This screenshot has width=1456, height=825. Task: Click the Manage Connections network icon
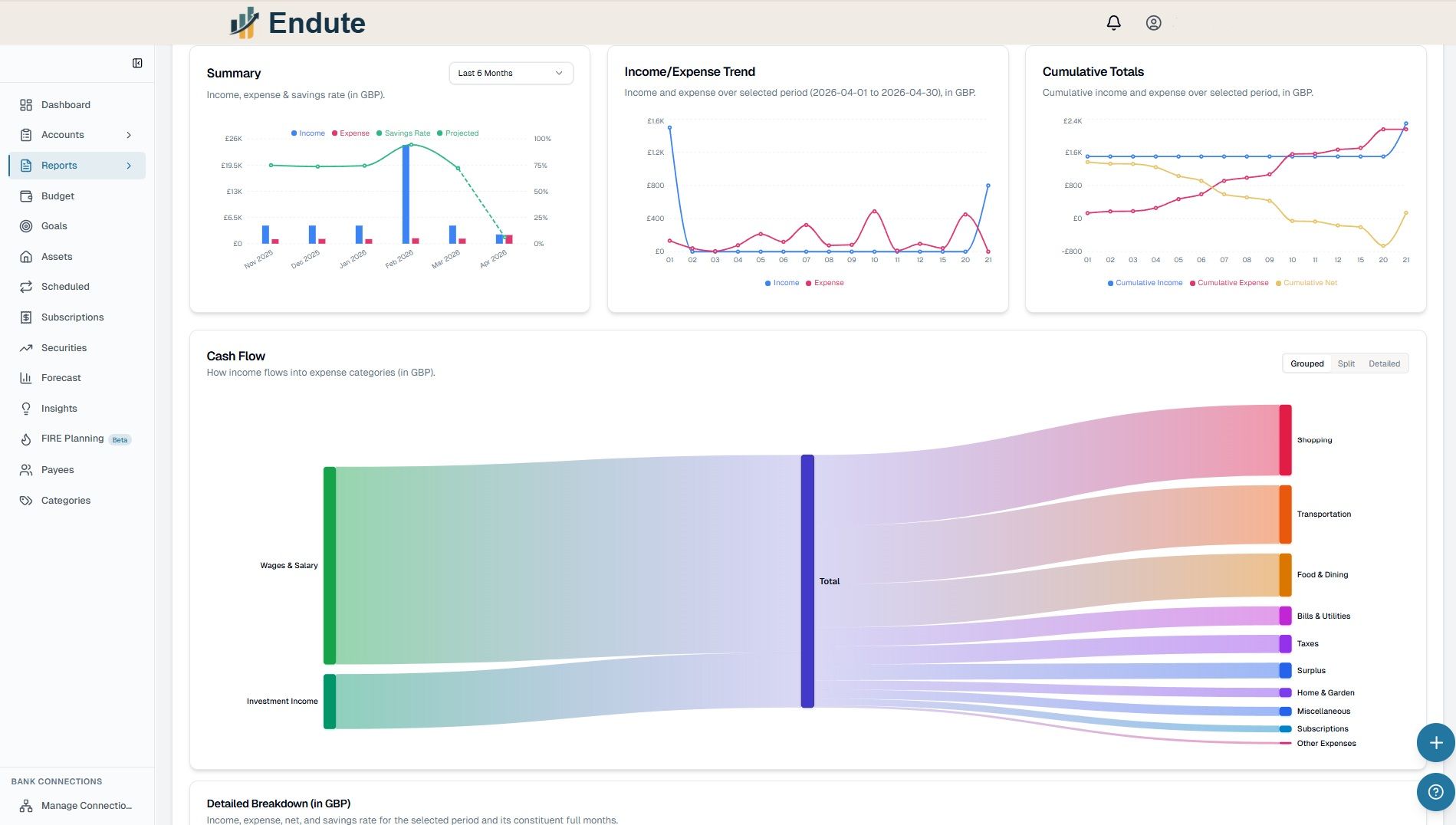coord(26,806)
